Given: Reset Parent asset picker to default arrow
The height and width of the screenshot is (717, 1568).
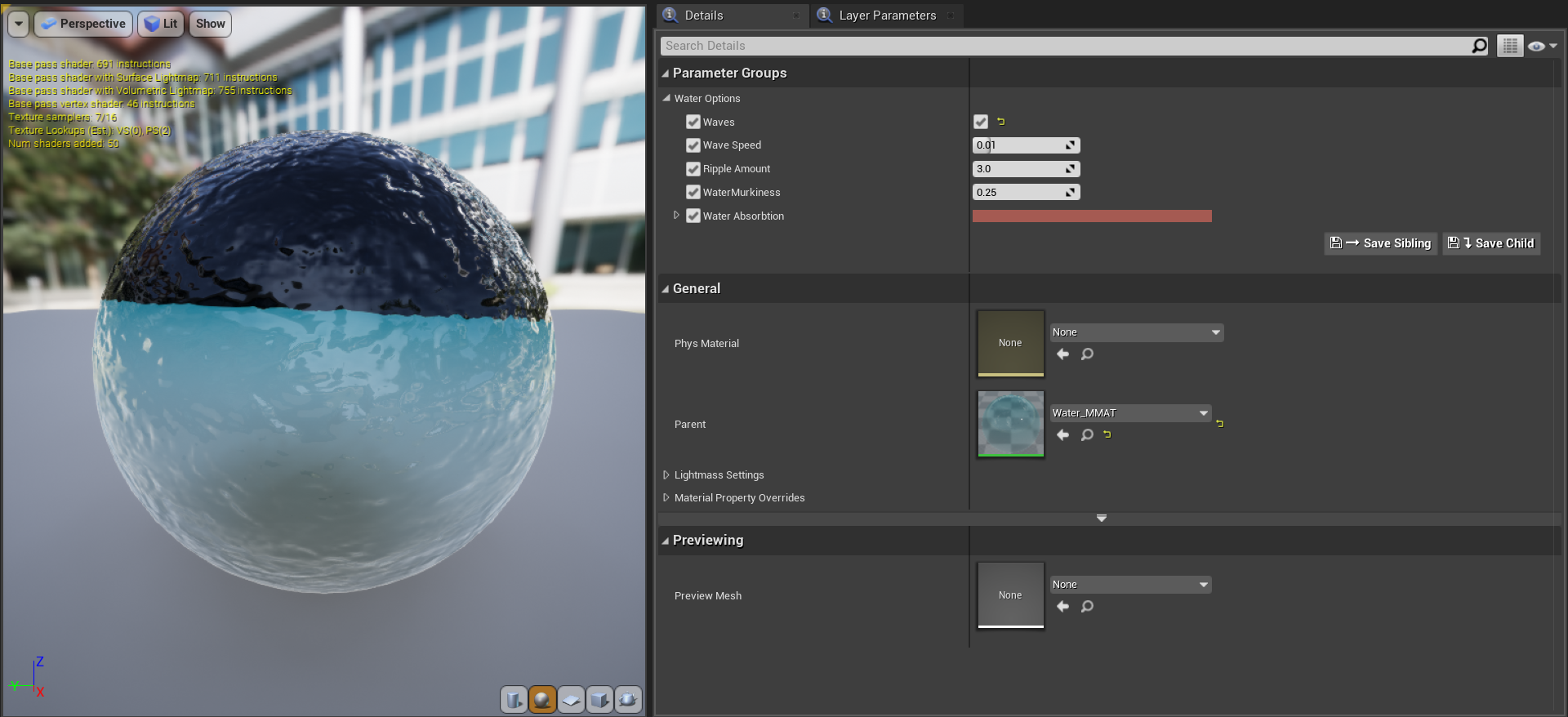Looking at the screenshot, I should [1107, 434].
